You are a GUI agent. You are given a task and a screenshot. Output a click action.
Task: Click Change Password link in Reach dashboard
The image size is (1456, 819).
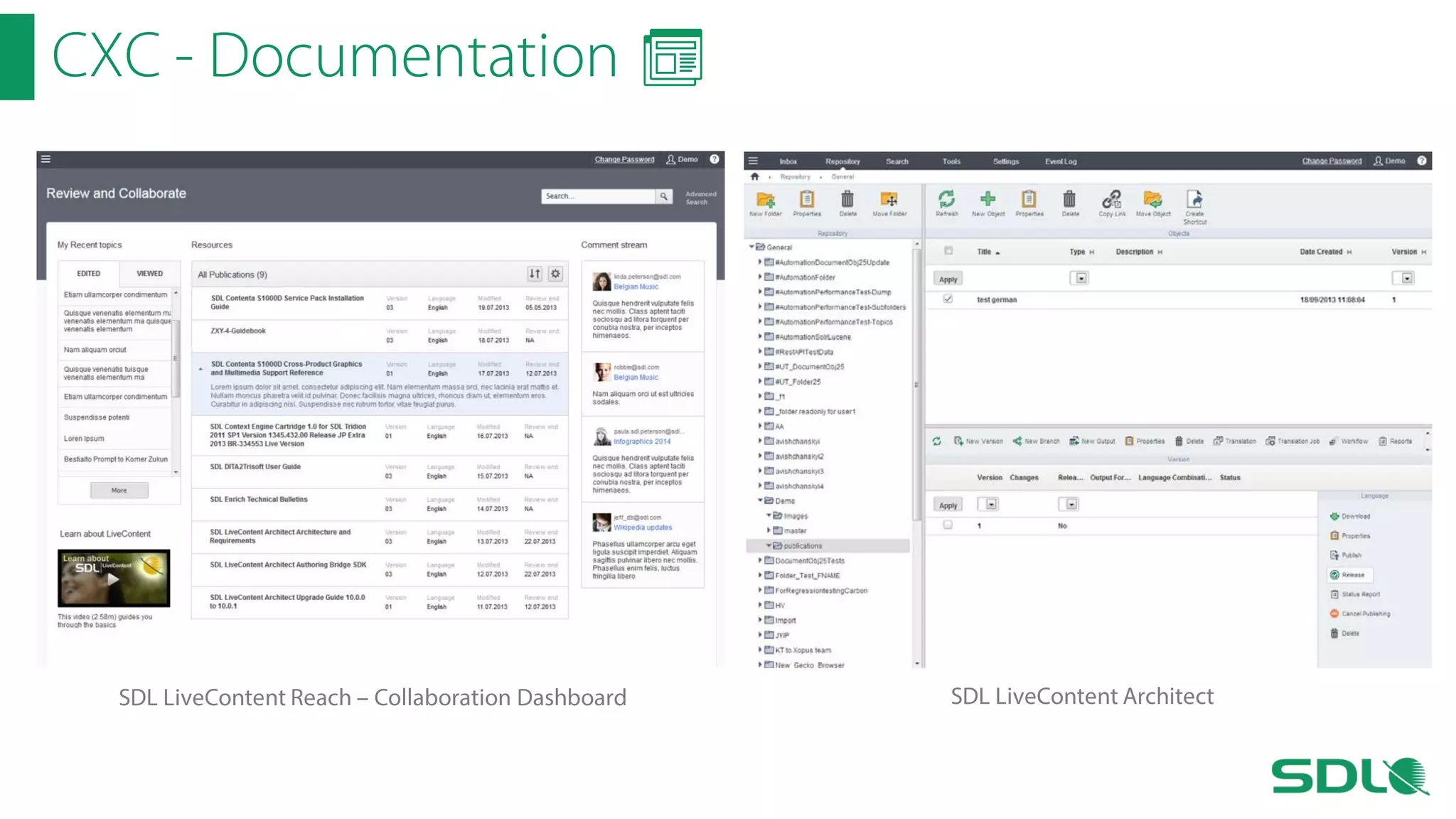624,159
